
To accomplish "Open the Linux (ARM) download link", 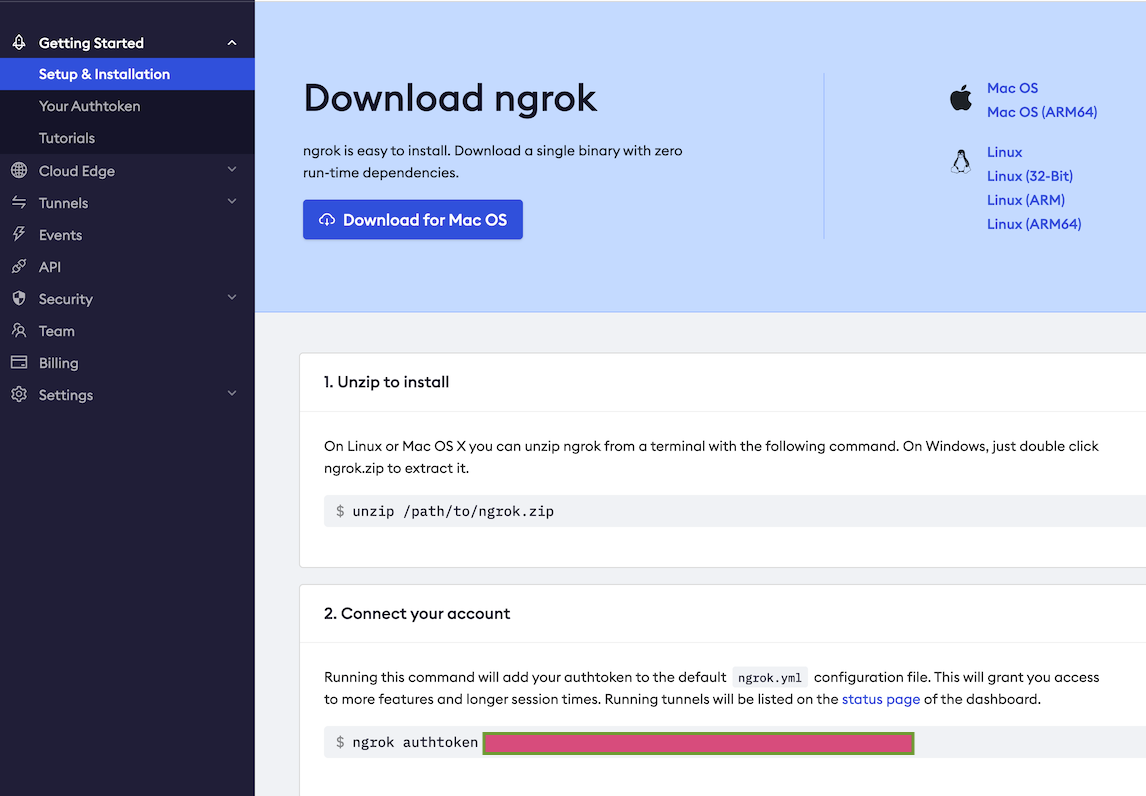I will (x=1025, y=200).
